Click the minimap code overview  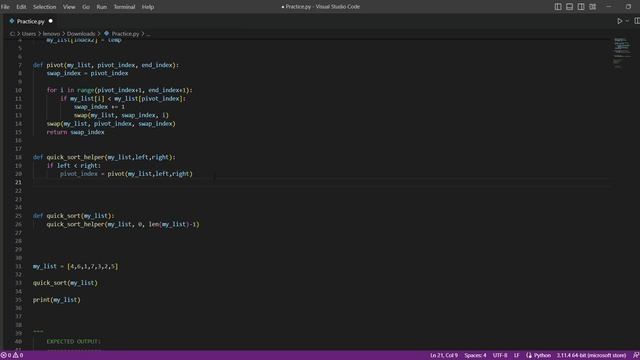tap(621, 52)
